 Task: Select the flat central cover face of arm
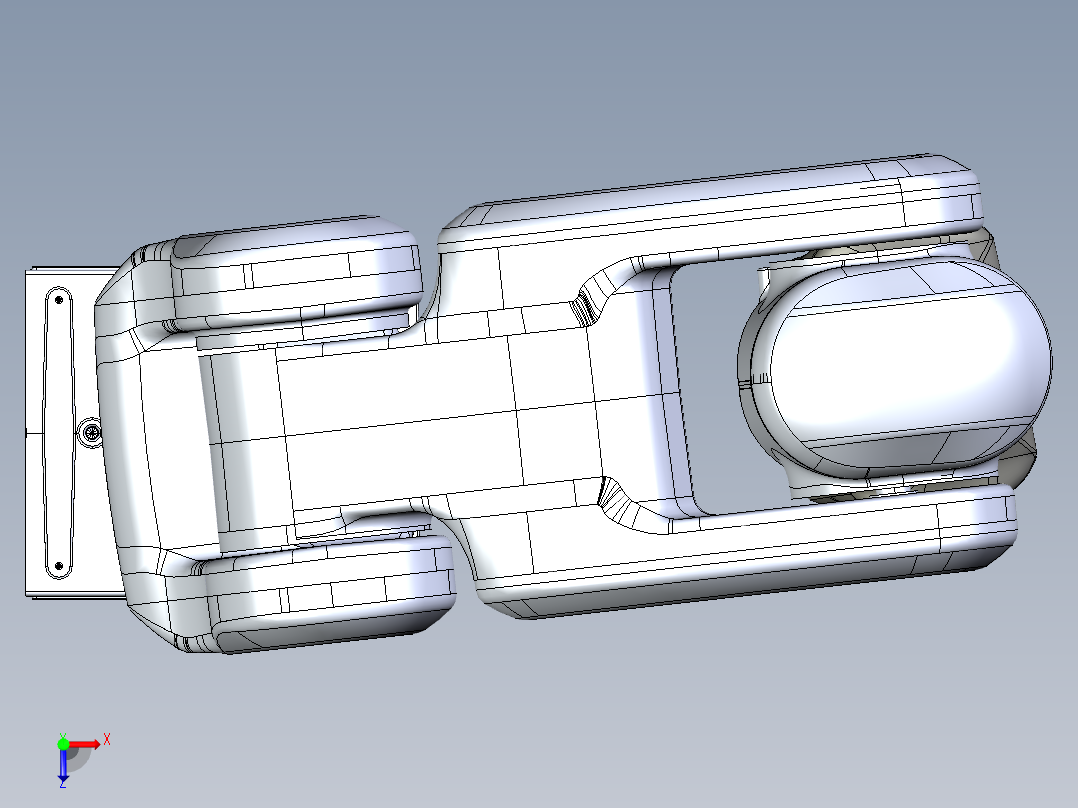coord(399,423)
